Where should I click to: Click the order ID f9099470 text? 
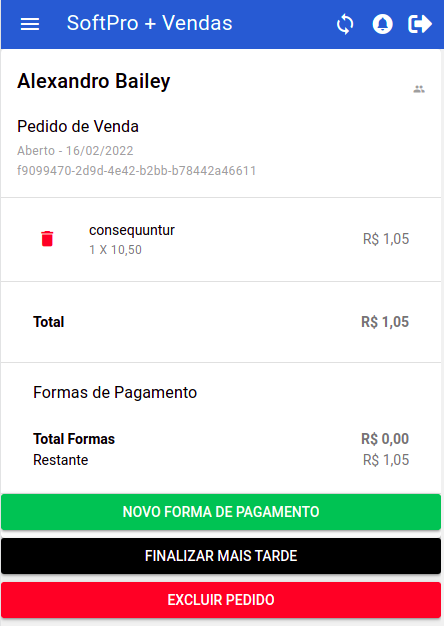[137, 171]
